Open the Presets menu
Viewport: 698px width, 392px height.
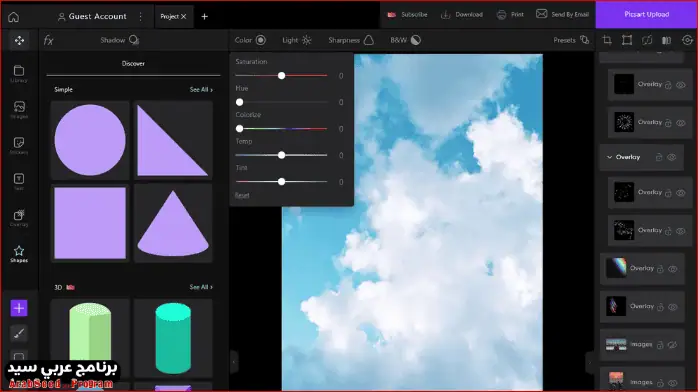coord(571,40)
